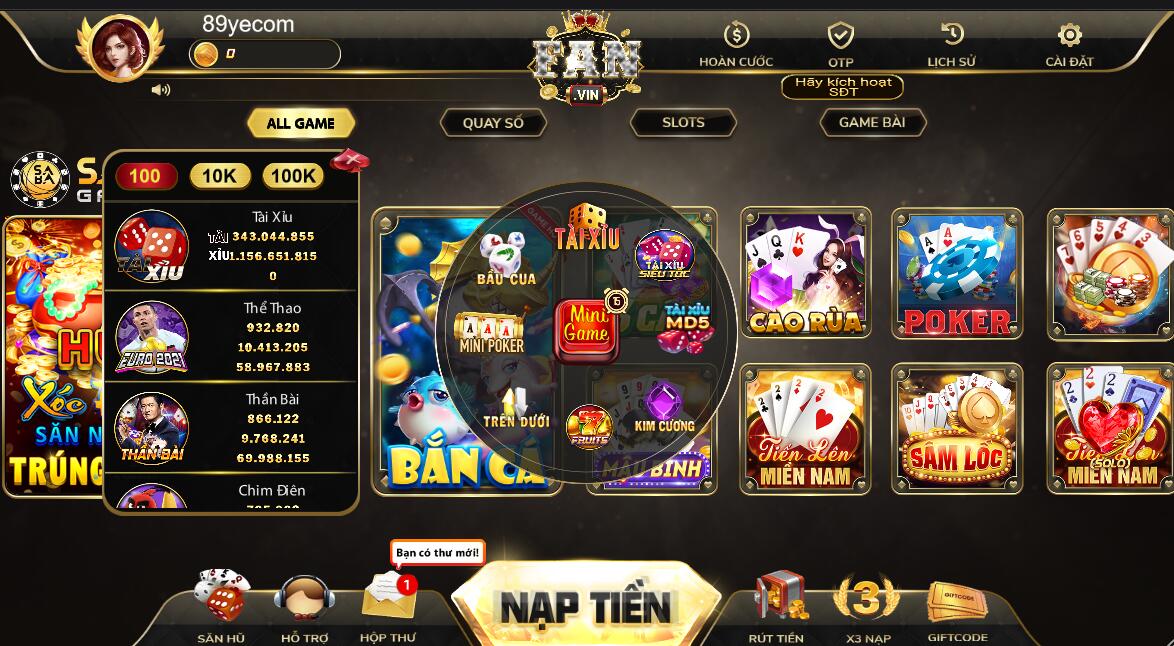This screenshot has height=646, width=1174.
Task: Select the 100 bet level
Action: pyautogui.click(x=145, y=176)
